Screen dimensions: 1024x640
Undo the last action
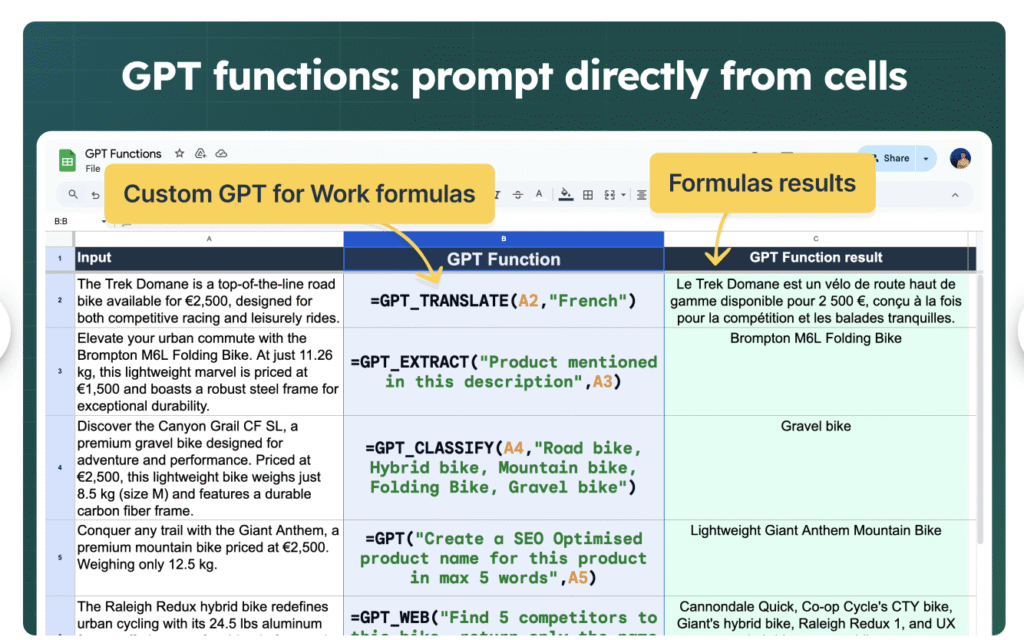click(95, 195)
